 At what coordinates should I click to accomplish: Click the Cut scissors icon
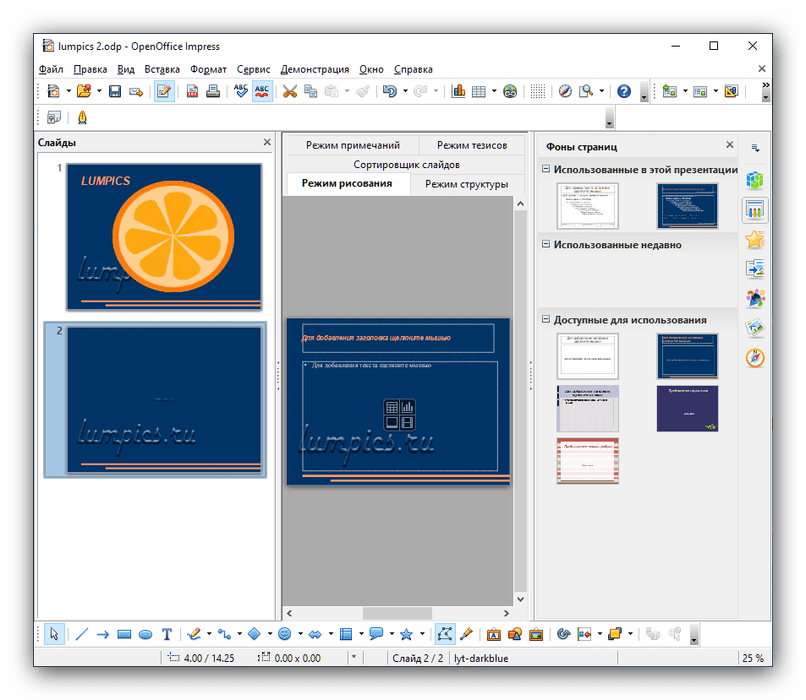point(289,92)
